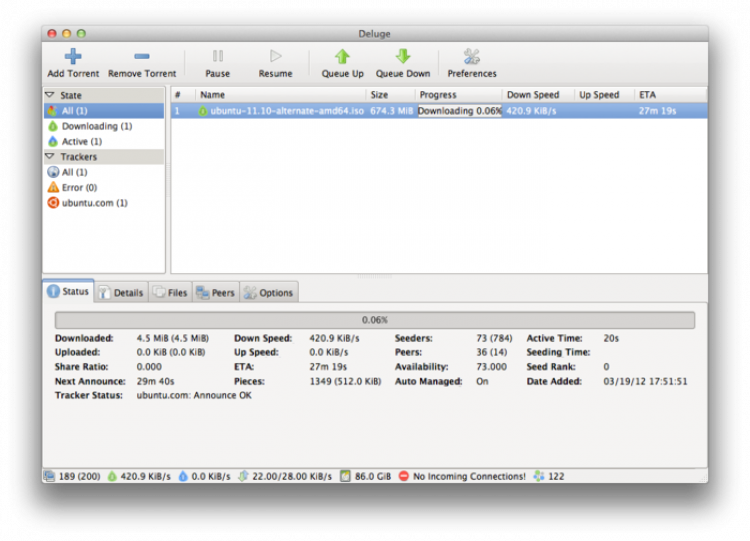Click the connections count 189 (200) icon
The width and height of the screenshot is (750, 541).
pos(49,476)
